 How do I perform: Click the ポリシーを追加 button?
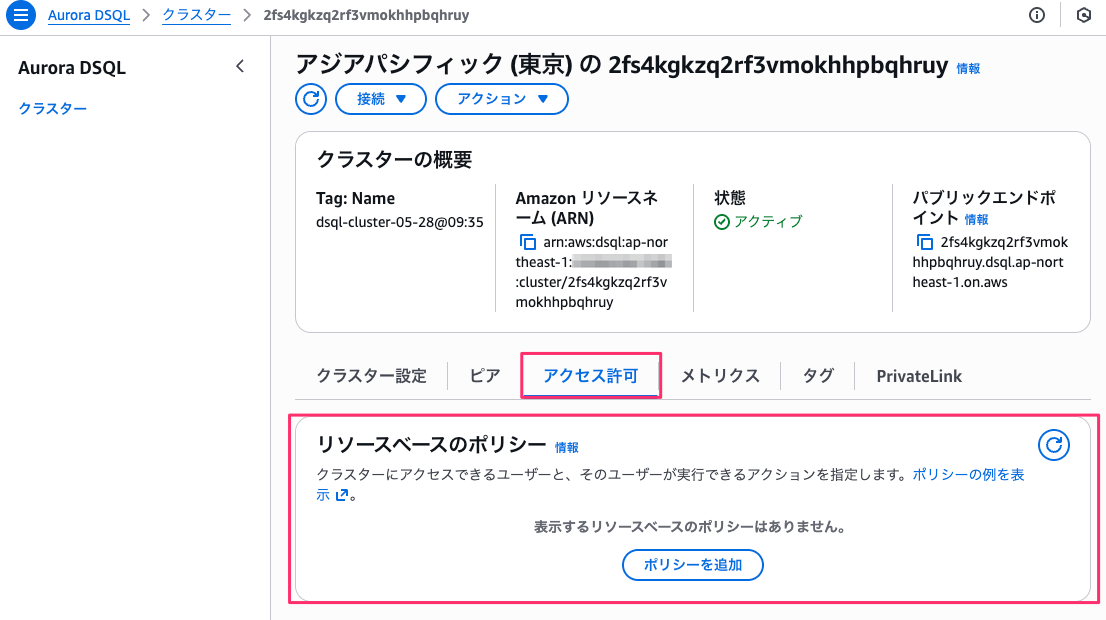point(693,565)
